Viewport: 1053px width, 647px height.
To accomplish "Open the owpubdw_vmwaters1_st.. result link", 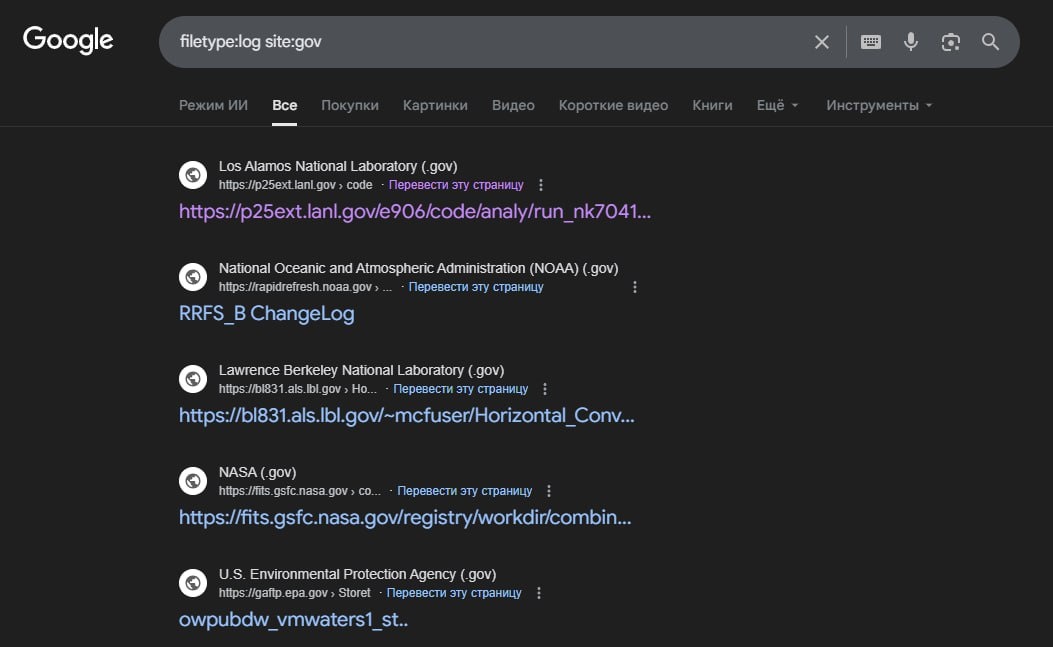I will tap(293, 619).
